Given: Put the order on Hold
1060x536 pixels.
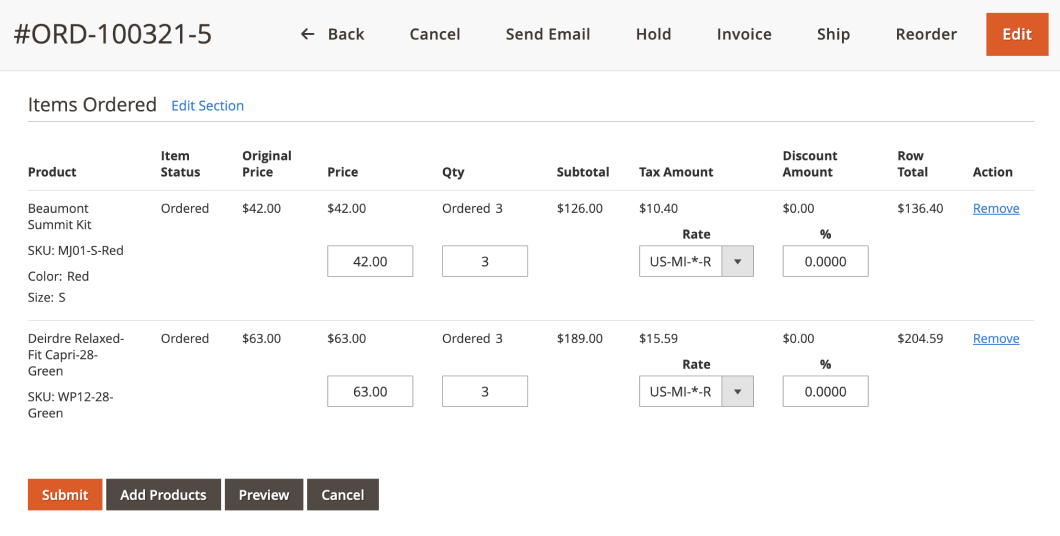Looking at the screenshot, I should tap(653, 34).
